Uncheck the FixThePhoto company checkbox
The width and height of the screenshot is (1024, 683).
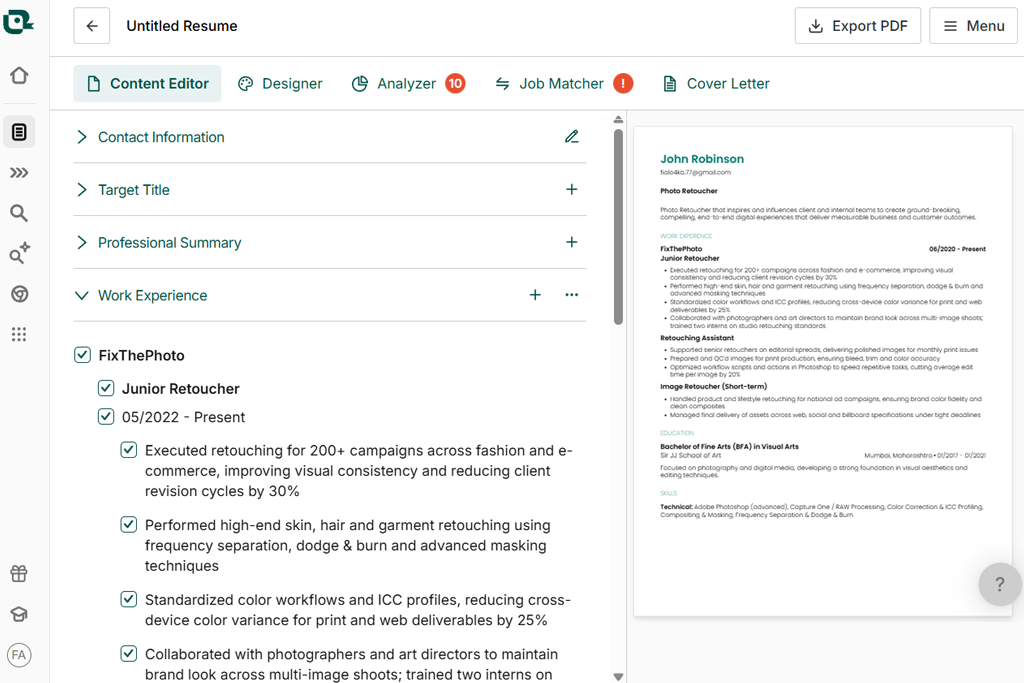82,355
